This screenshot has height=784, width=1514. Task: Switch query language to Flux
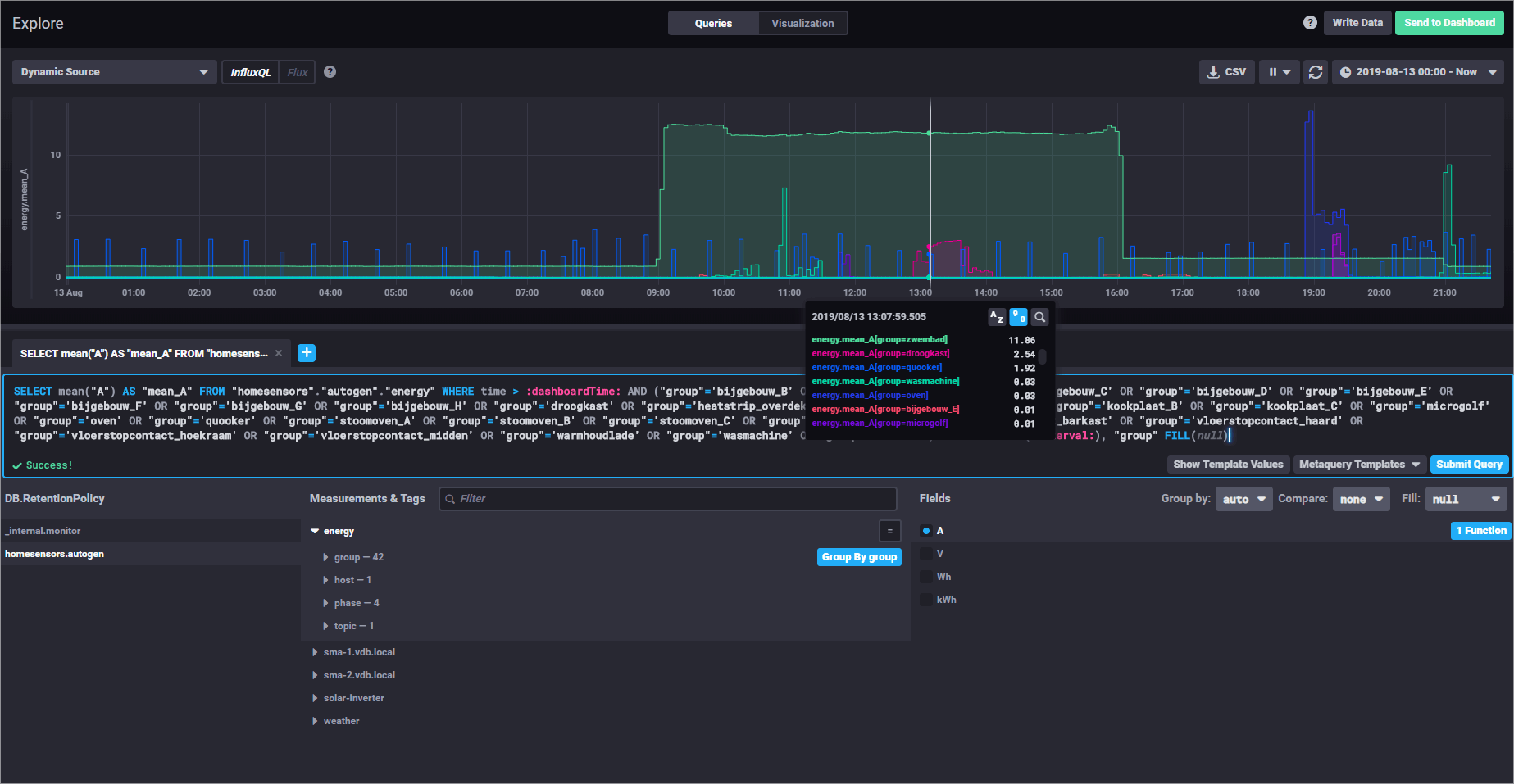(297, 72)
